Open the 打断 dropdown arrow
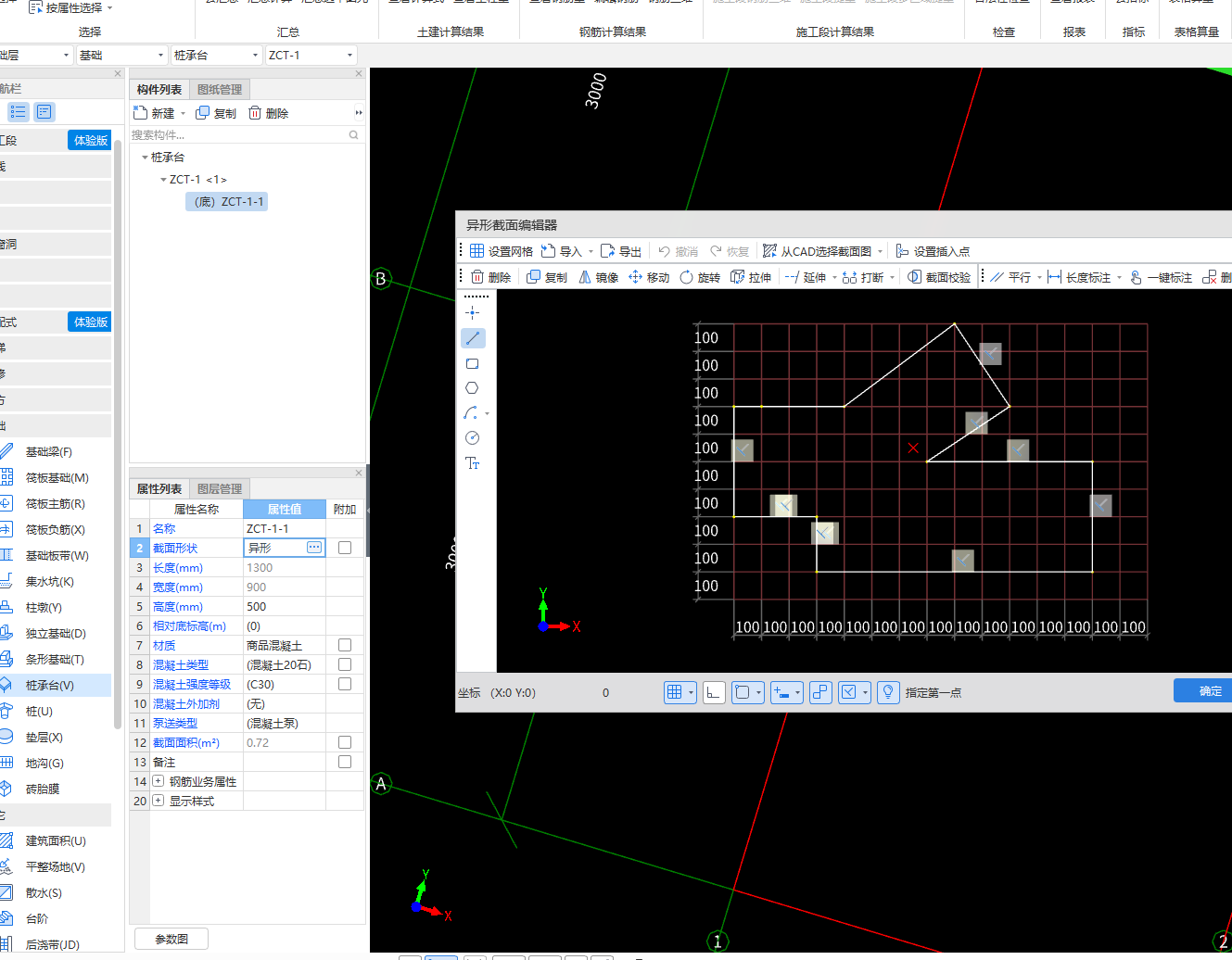 click(x=893, y=277)
